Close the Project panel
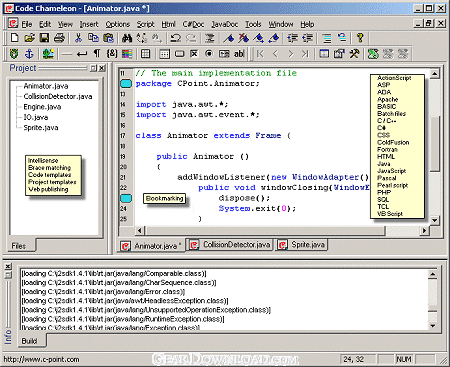Viewport: 450px width, 367px height. 102,68
